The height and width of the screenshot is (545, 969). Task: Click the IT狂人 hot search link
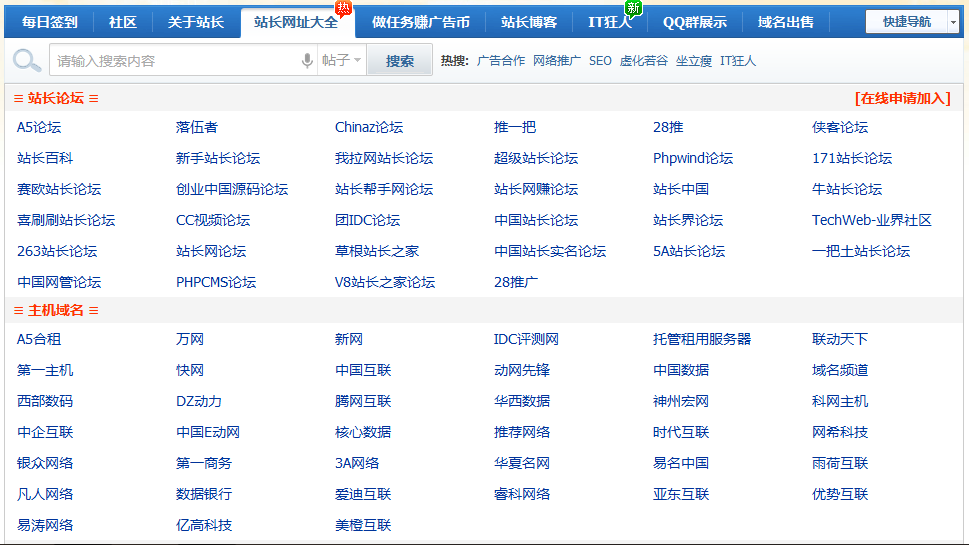(x=738, y=61)
